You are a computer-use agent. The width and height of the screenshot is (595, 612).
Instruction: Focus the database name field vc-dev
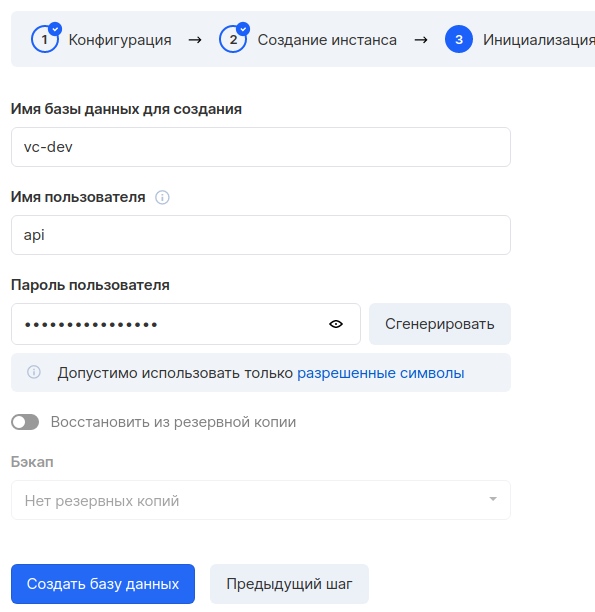click(261, 147)
